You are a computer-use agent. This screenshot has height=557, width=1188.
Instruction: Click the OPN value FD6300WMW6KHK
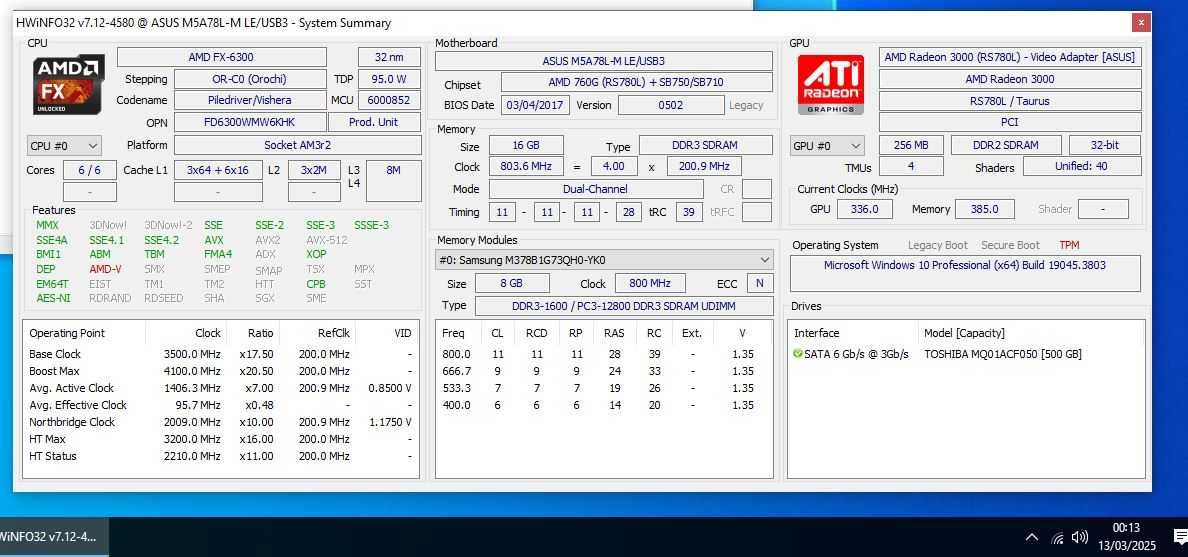click(x=249, y=122)
